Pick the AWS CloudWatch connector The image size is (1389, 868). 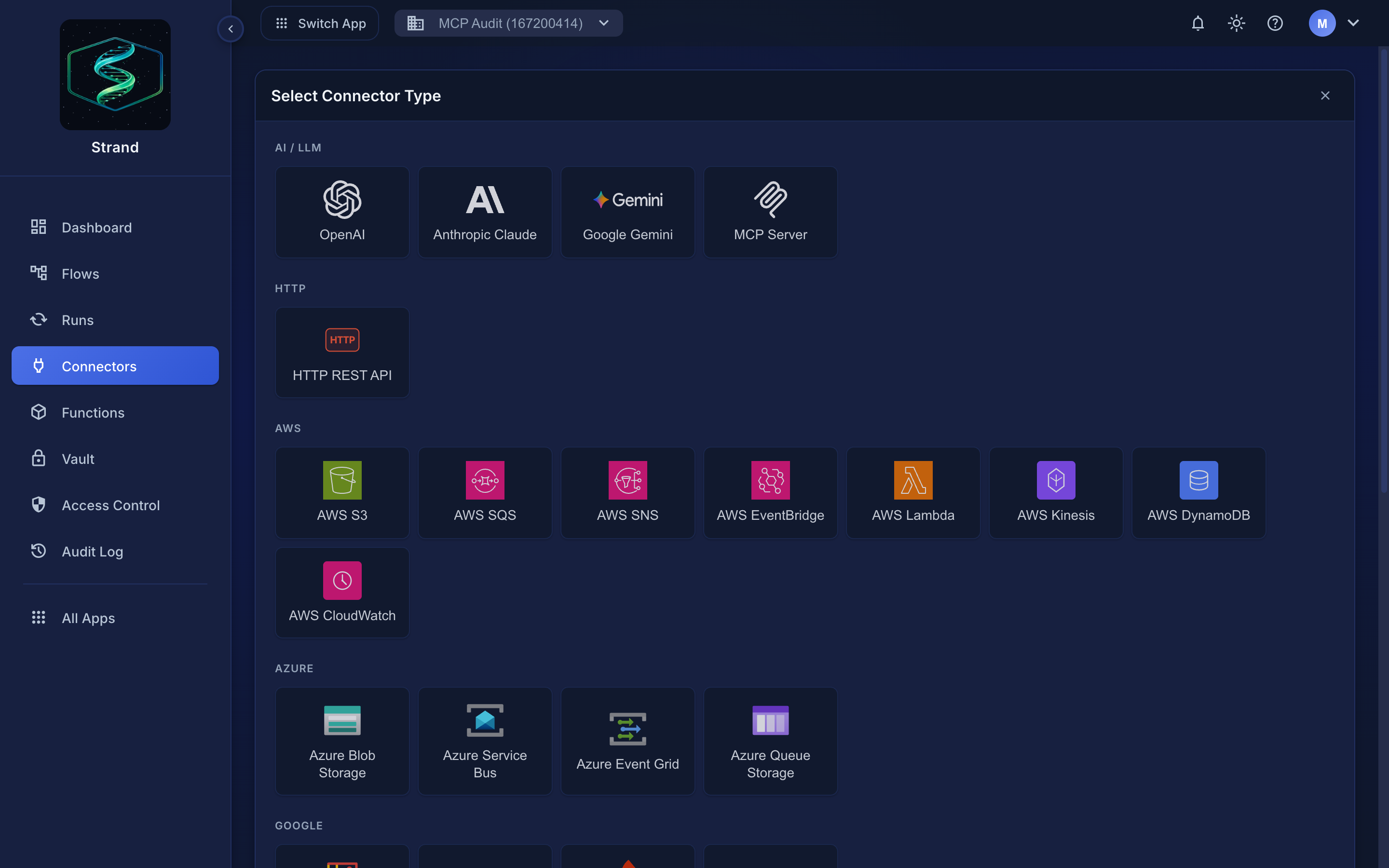coord(342,593)
